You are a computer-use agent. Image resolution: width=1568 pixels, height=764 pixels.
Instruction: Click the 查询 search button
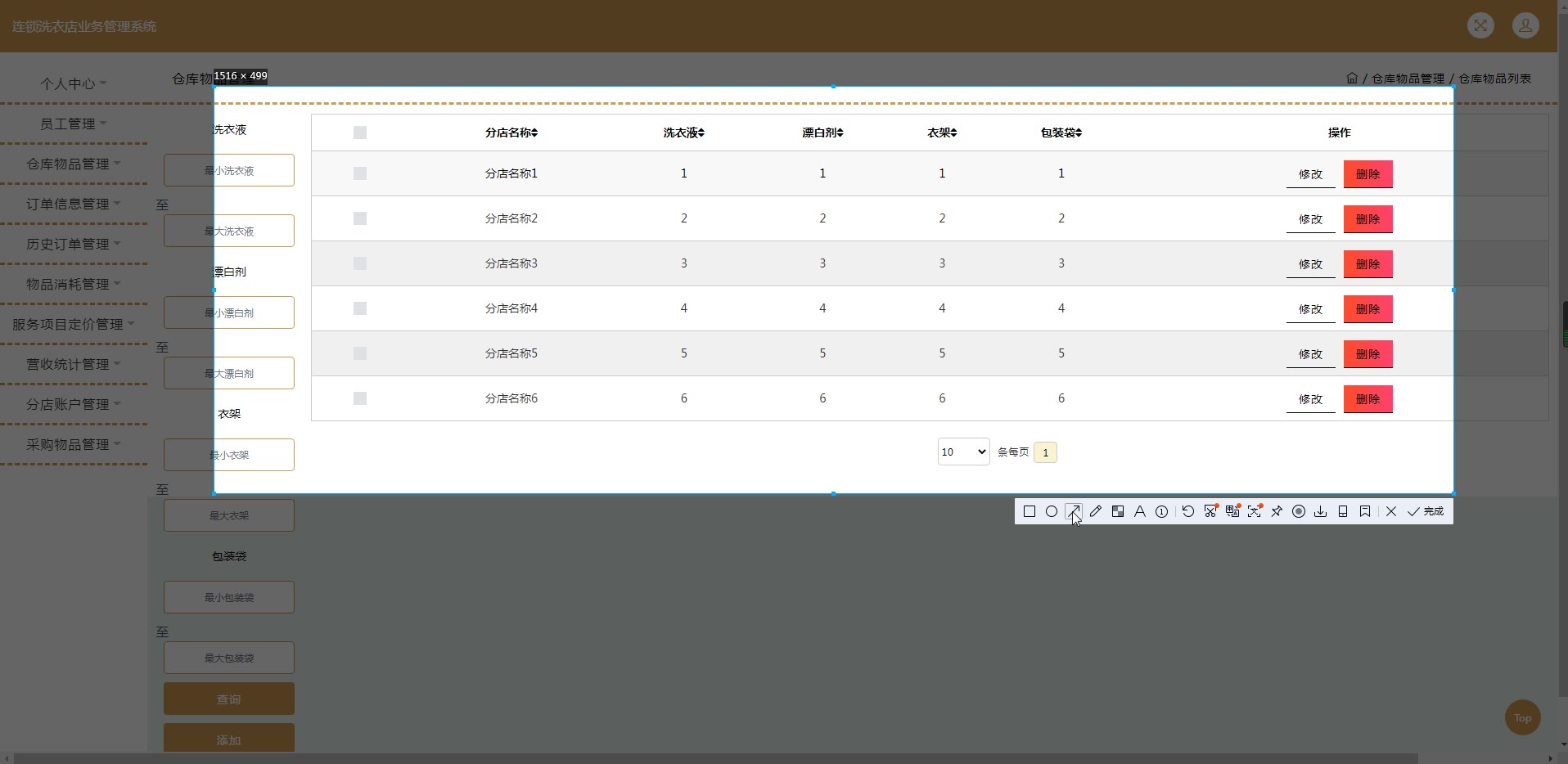pos(229,699)
